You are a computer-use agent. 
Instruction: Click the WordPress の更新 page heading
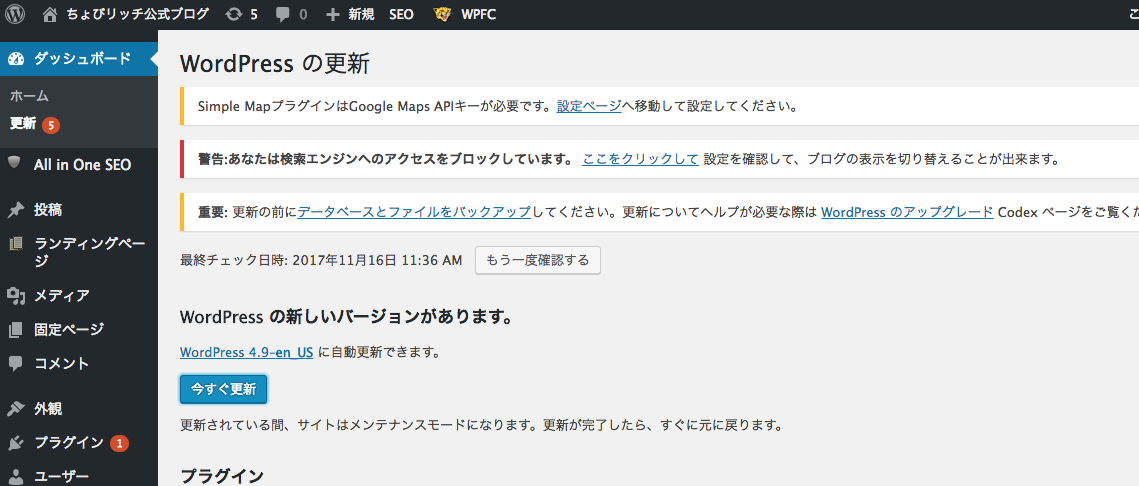point(275,64)
